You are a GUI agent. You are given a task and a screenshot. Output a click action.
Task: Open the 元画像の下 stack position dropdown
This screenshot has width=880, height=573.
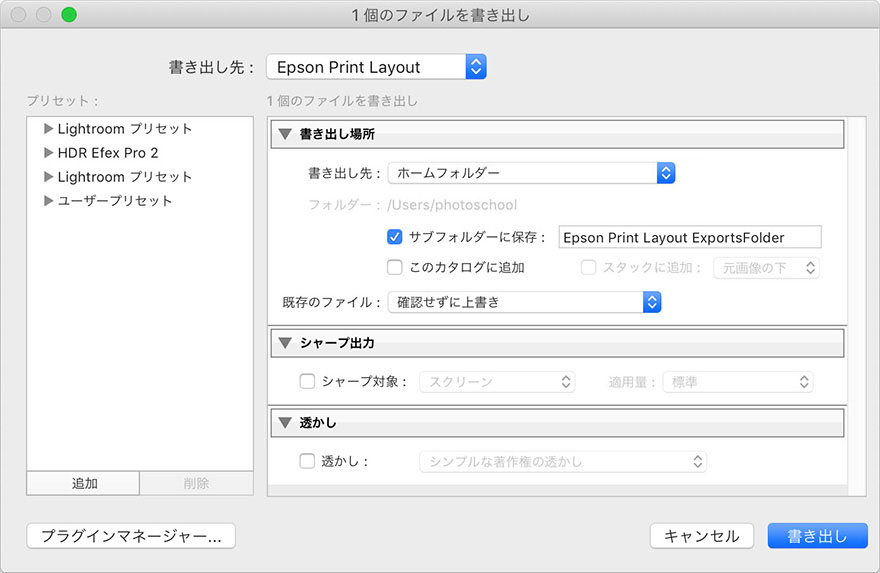[x=766, y=268]
